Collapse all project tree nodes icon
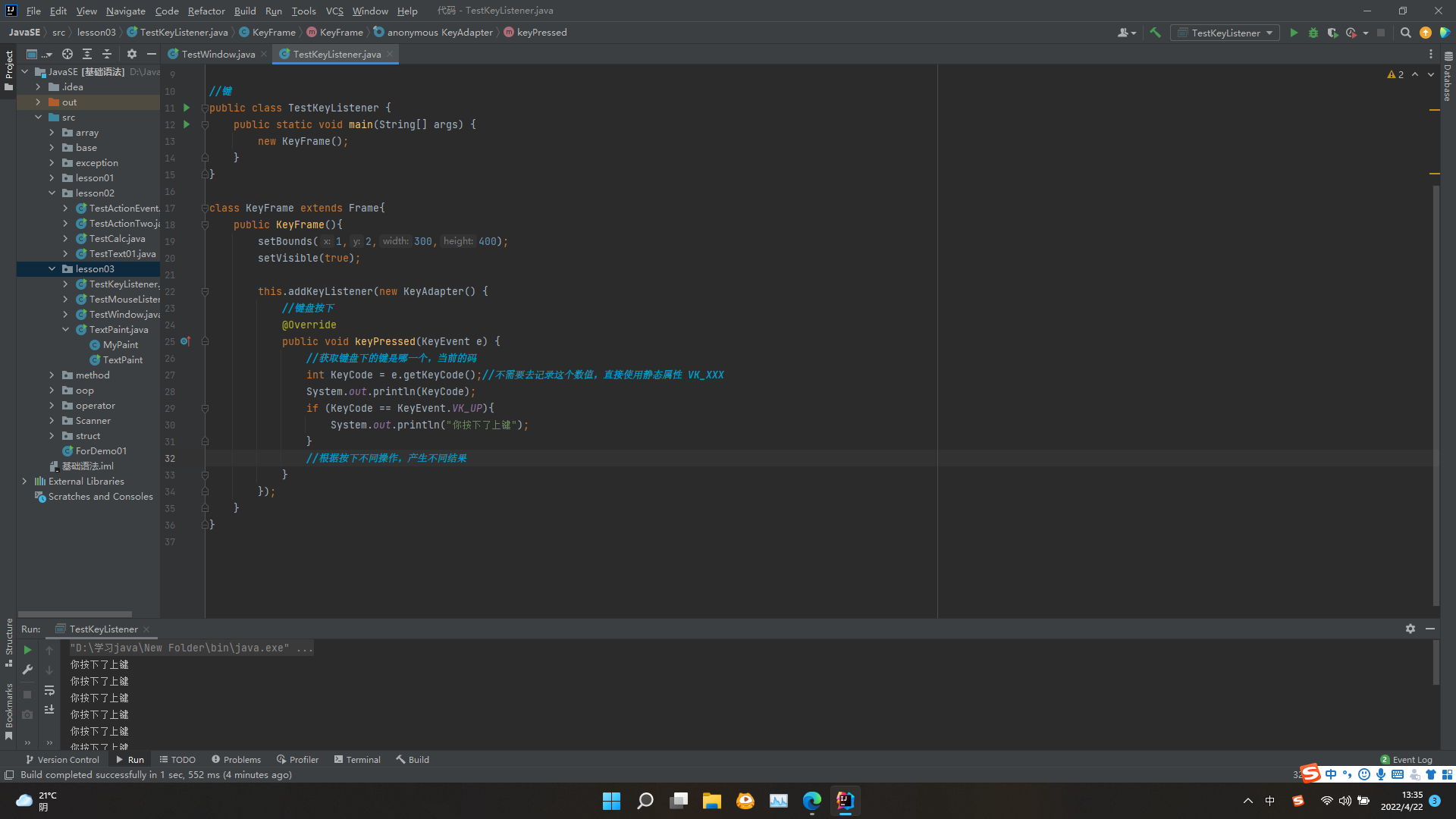Viewport: 1456px width, 819px height. (107, 54)
